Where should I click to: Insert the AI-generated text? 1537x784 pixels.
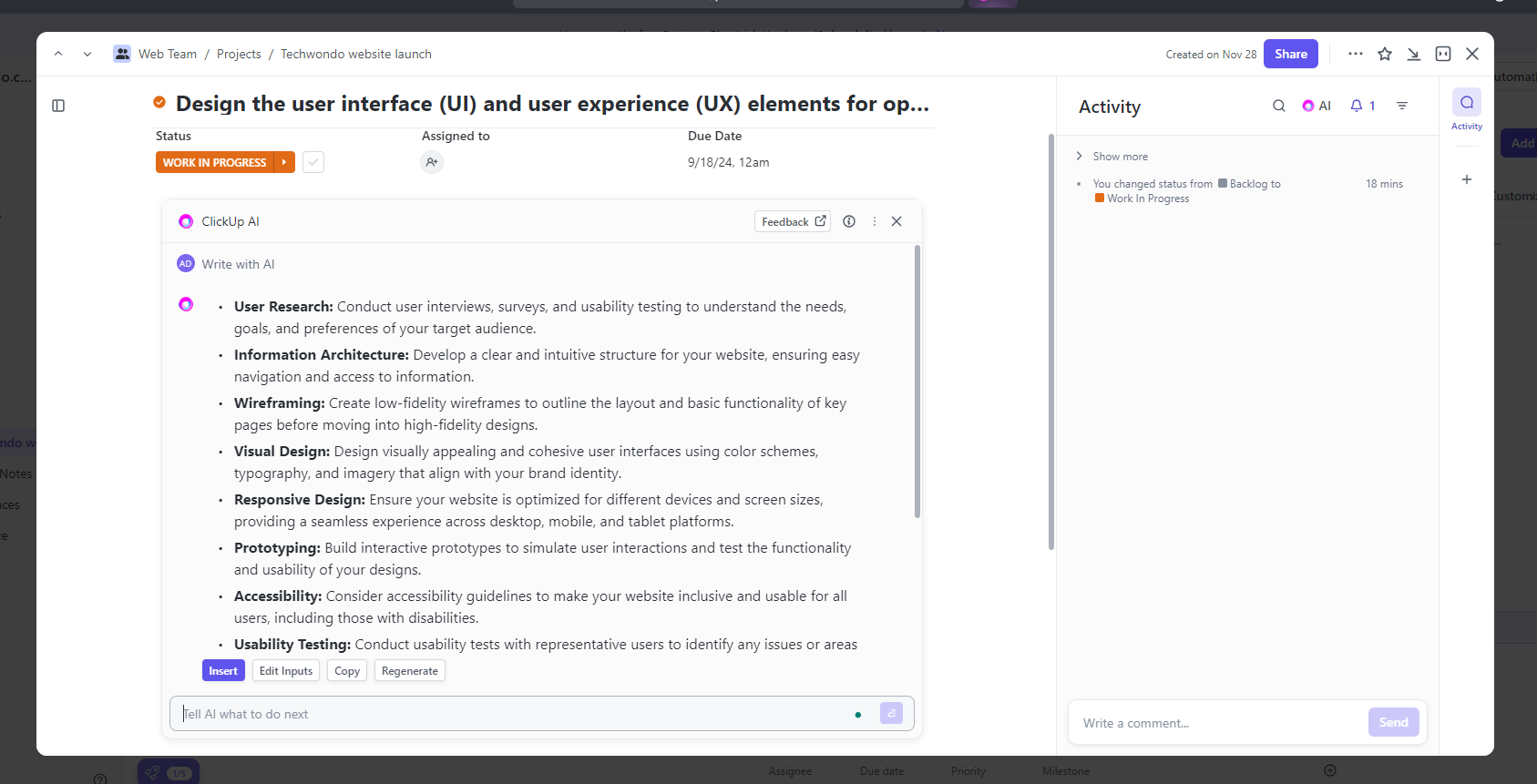pyautogui.click(x=223, y=671)
